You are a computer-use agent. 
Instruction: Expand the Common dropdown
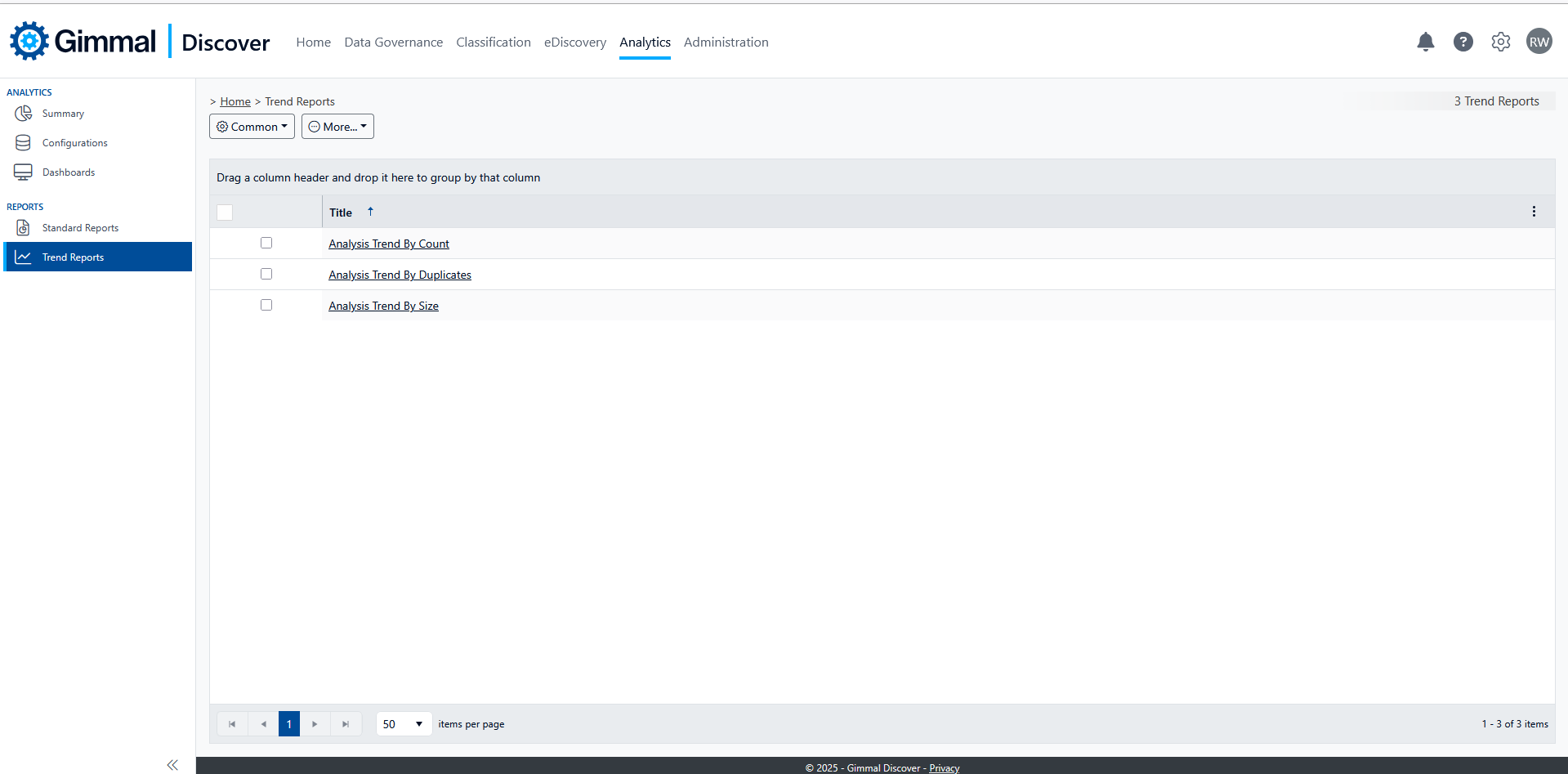[x=252, y=127]
